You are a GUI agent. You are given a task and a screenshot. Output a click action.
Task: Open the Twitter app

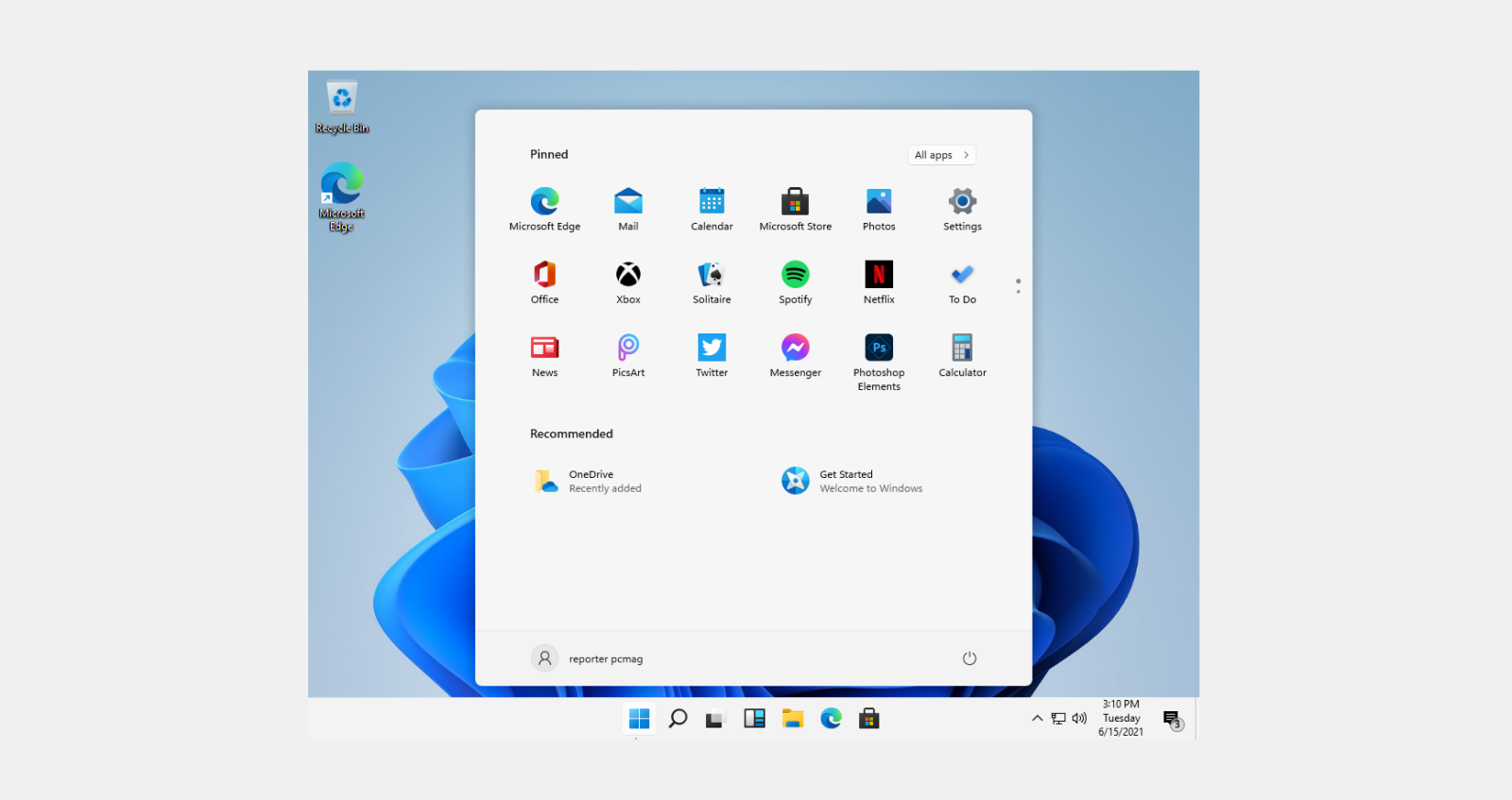coord(712,355)
